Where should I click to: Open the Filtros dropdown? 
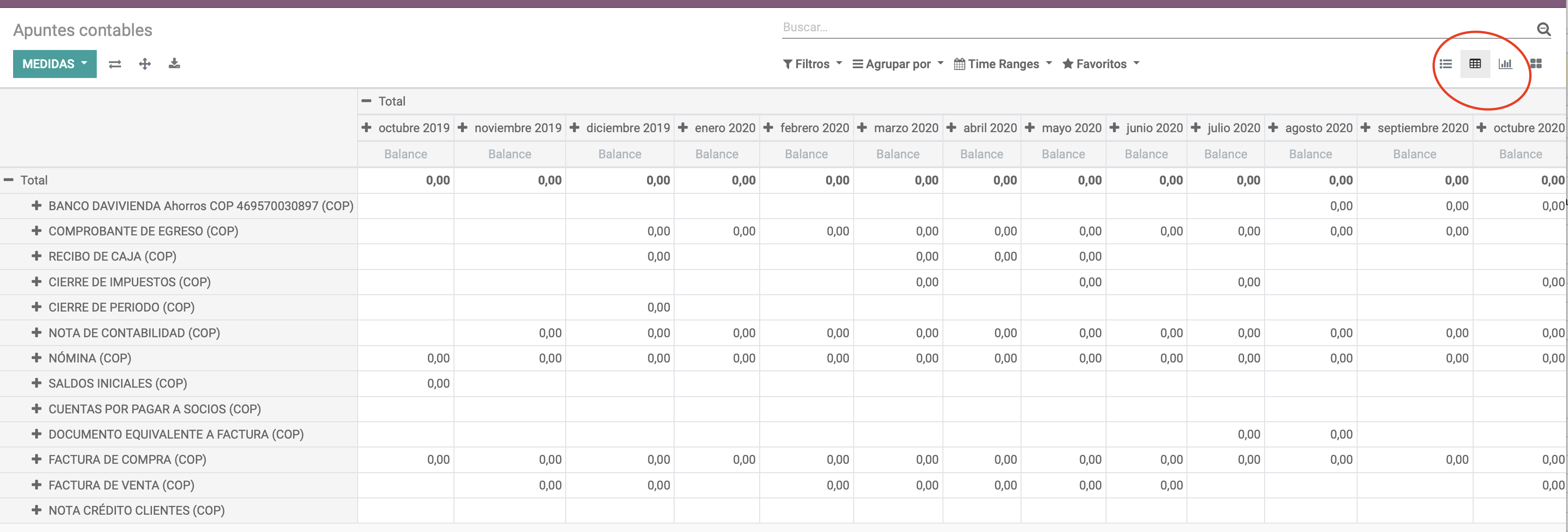(x=812, y=64)
